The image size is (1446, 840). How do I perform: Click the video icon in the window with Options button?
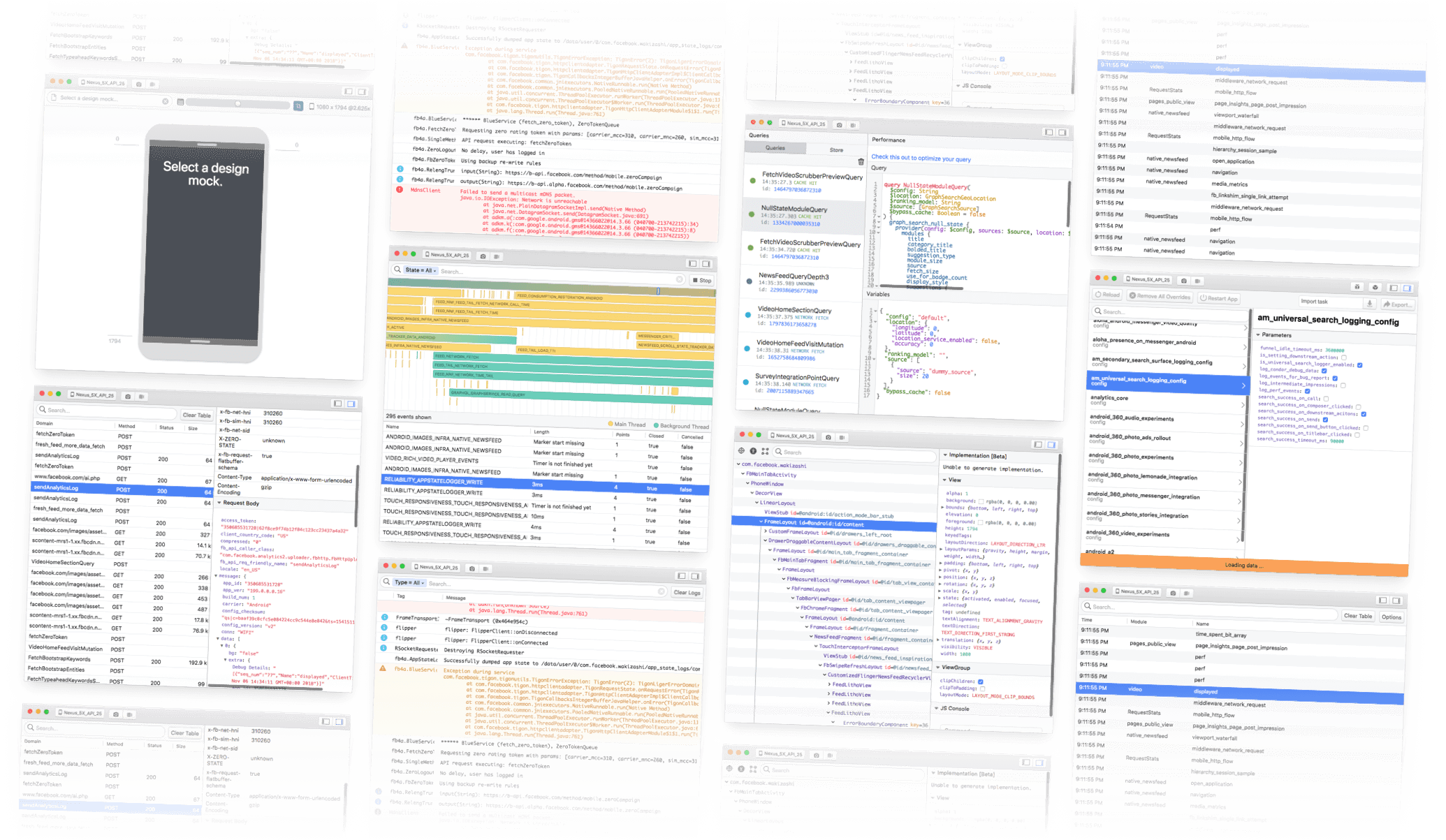coord(1187,593)
